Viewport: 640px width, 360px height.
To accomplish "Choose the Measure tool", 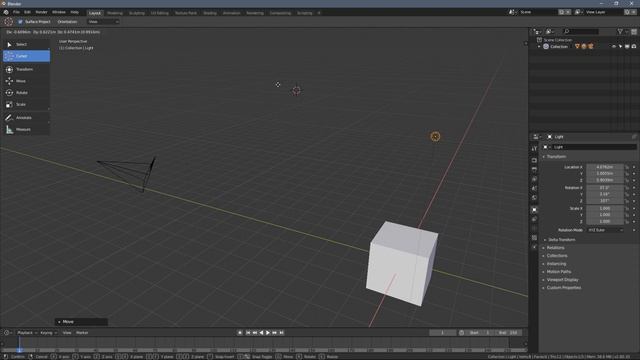I will 26,129.
